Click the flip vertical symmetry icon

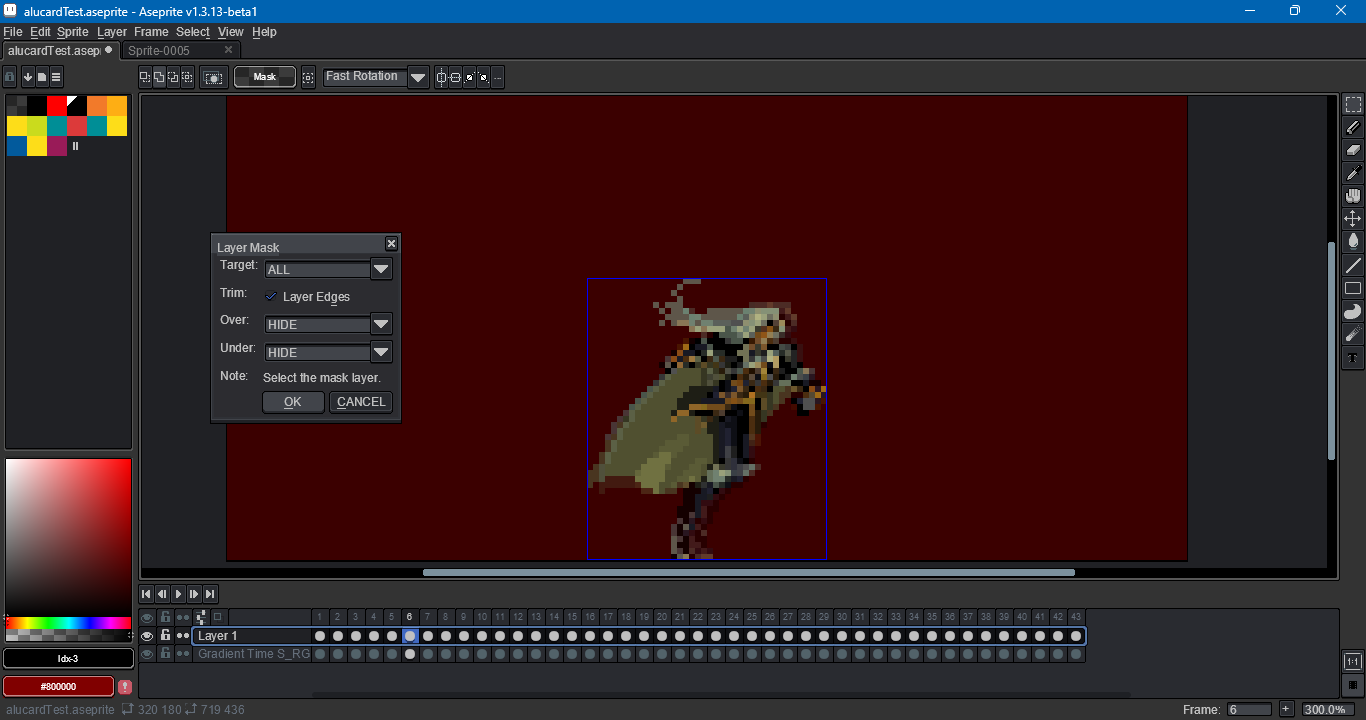455,78
